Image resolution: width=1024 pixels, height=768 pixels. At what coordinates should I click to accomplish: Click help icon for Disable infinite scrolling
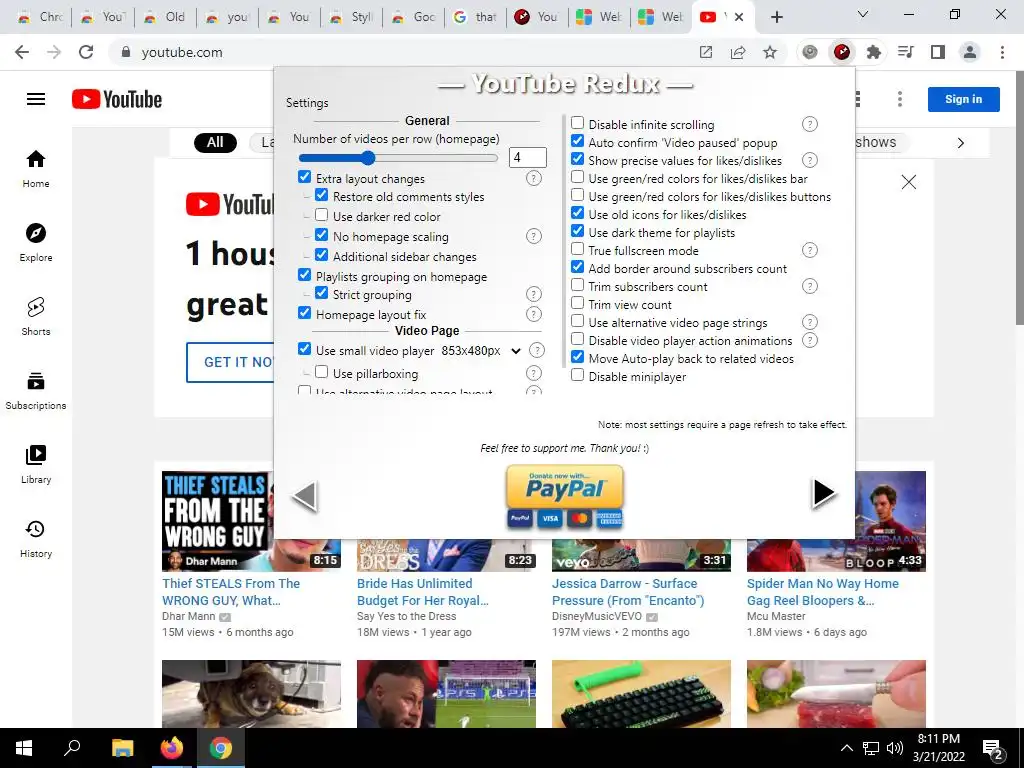809,124
